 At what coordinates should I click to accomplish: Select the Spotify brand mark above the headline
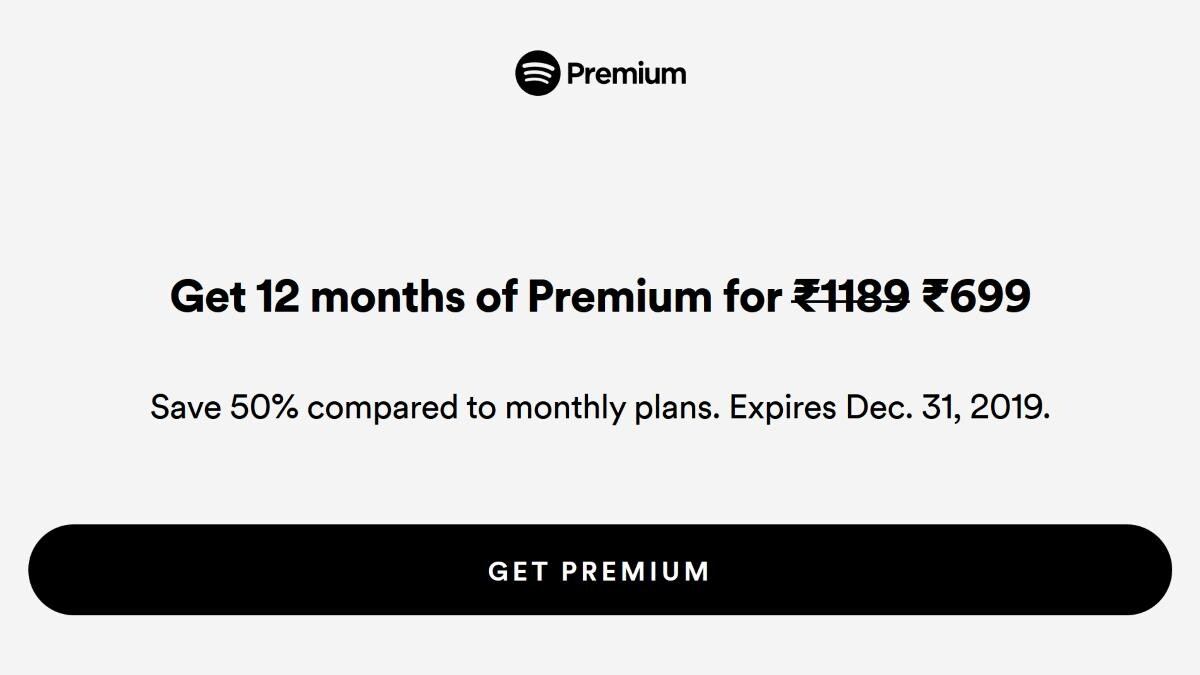(x=536, y=71)
